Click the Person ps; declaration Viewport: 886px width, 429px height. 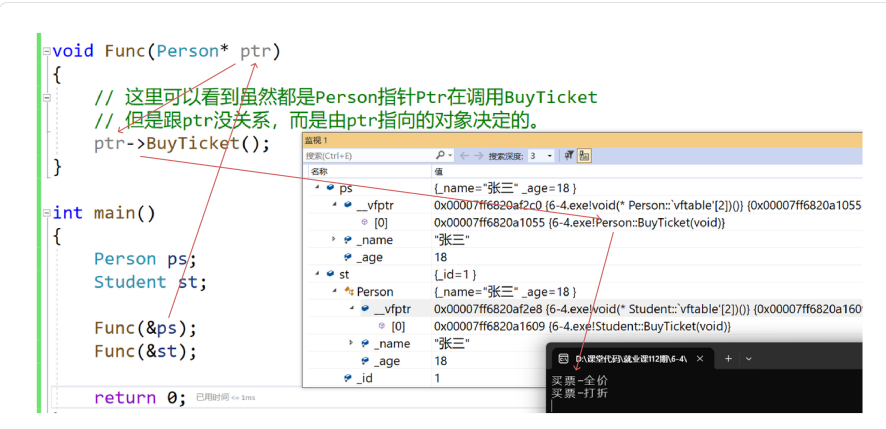point(145,259)
